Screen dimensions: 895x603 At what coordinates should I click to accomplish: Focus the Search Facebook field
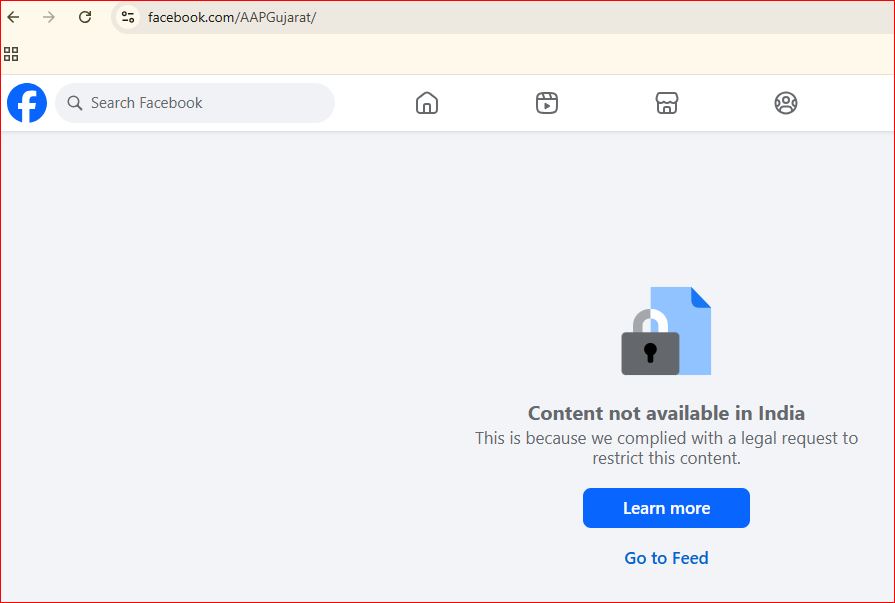[200, 103]
